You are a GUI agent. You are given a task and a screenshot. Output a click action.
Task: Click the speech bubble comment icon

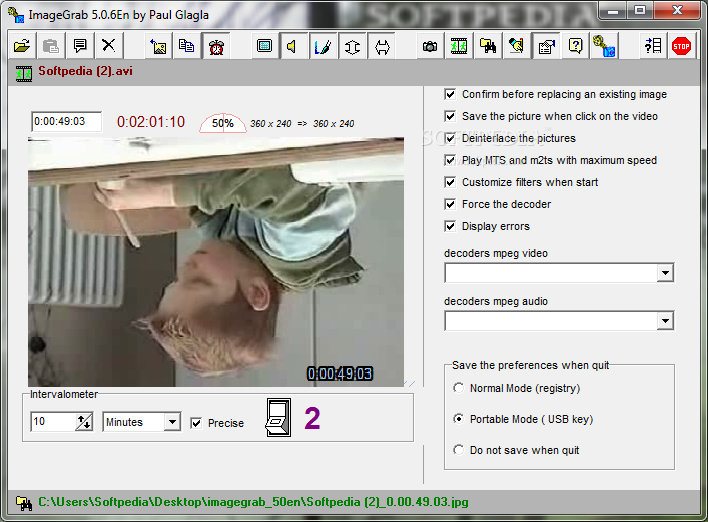tap(80, 46)
